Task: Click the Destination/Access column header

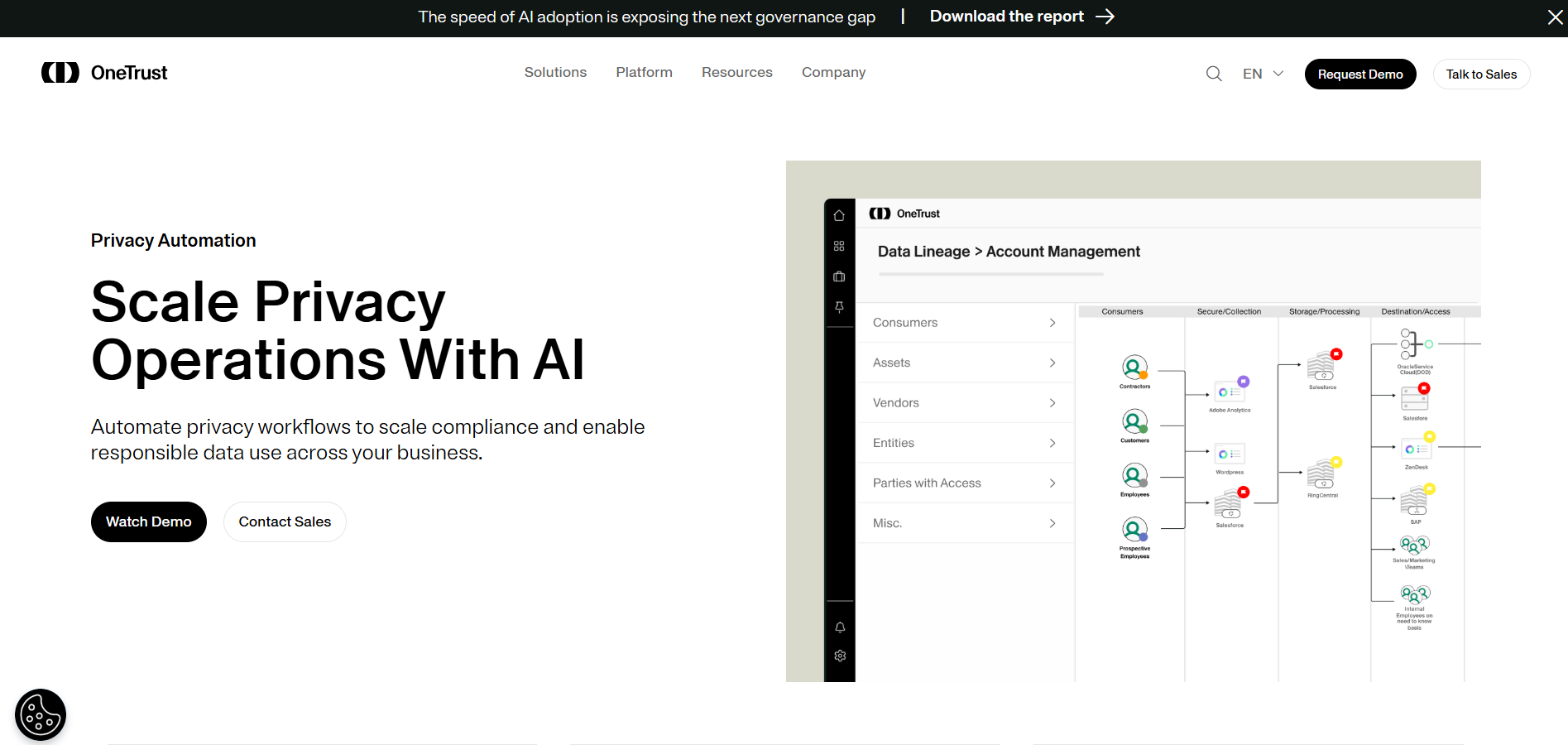Action: coord(1416,312)
